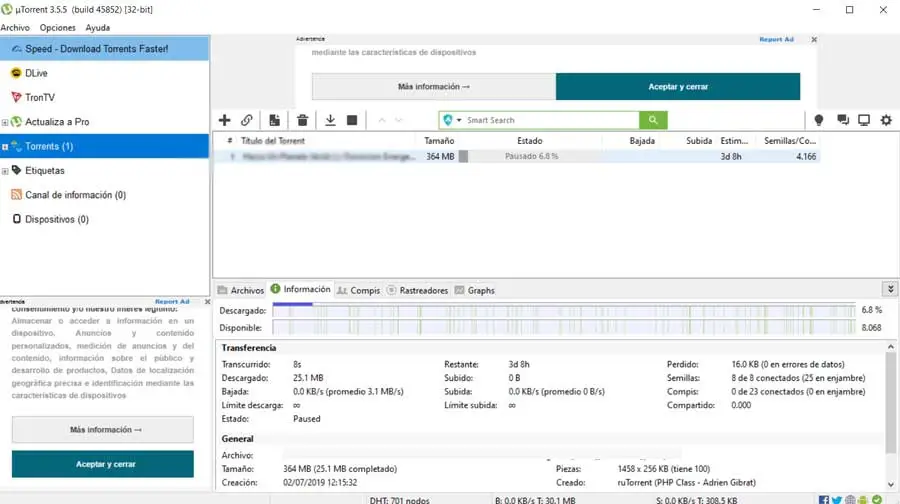Switch to the Información tab

[x=301, y=289]
